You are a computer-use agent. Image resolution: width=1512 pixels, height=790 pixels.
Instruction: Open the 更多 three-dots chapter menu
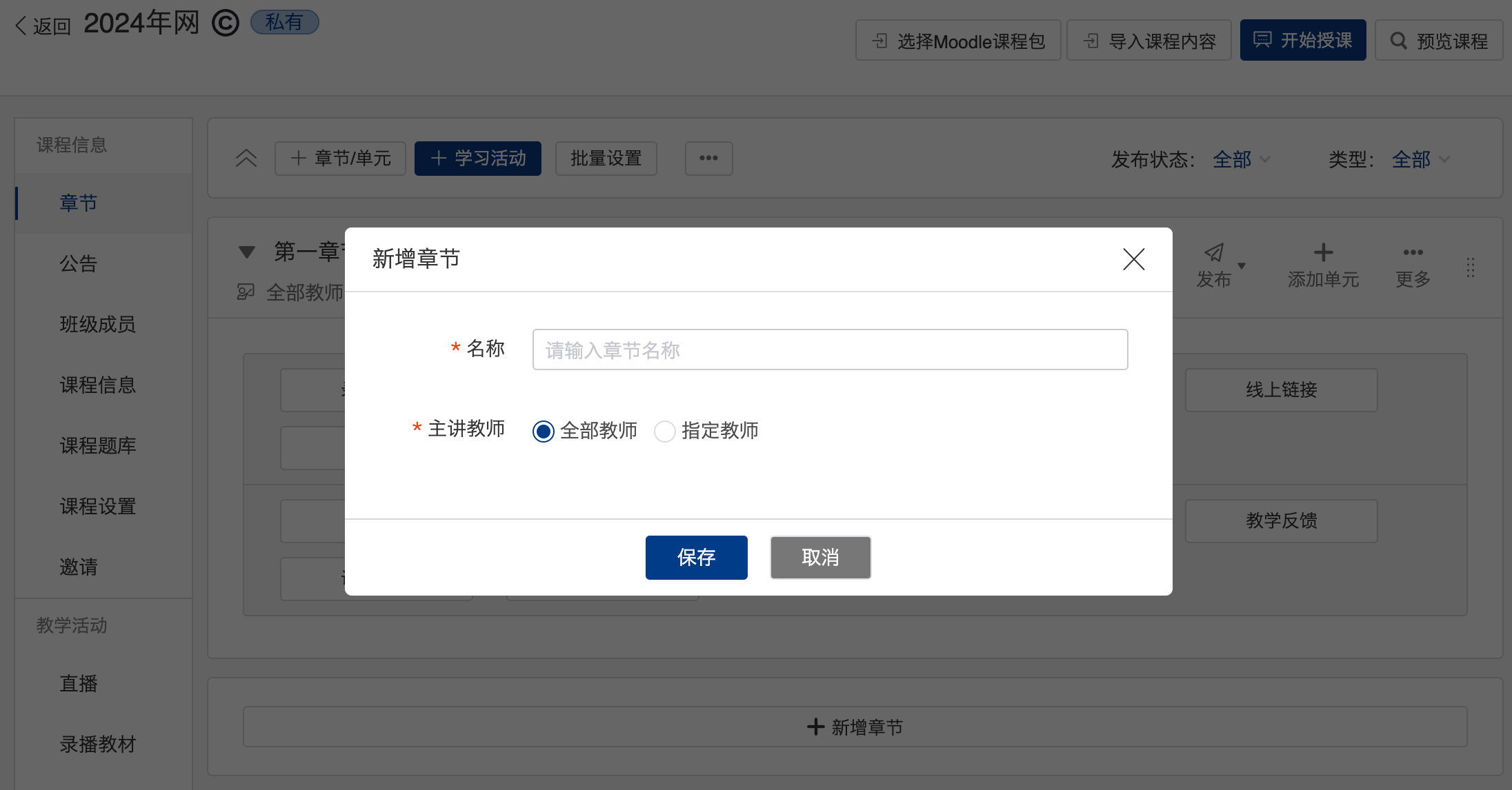point(1413,253)
